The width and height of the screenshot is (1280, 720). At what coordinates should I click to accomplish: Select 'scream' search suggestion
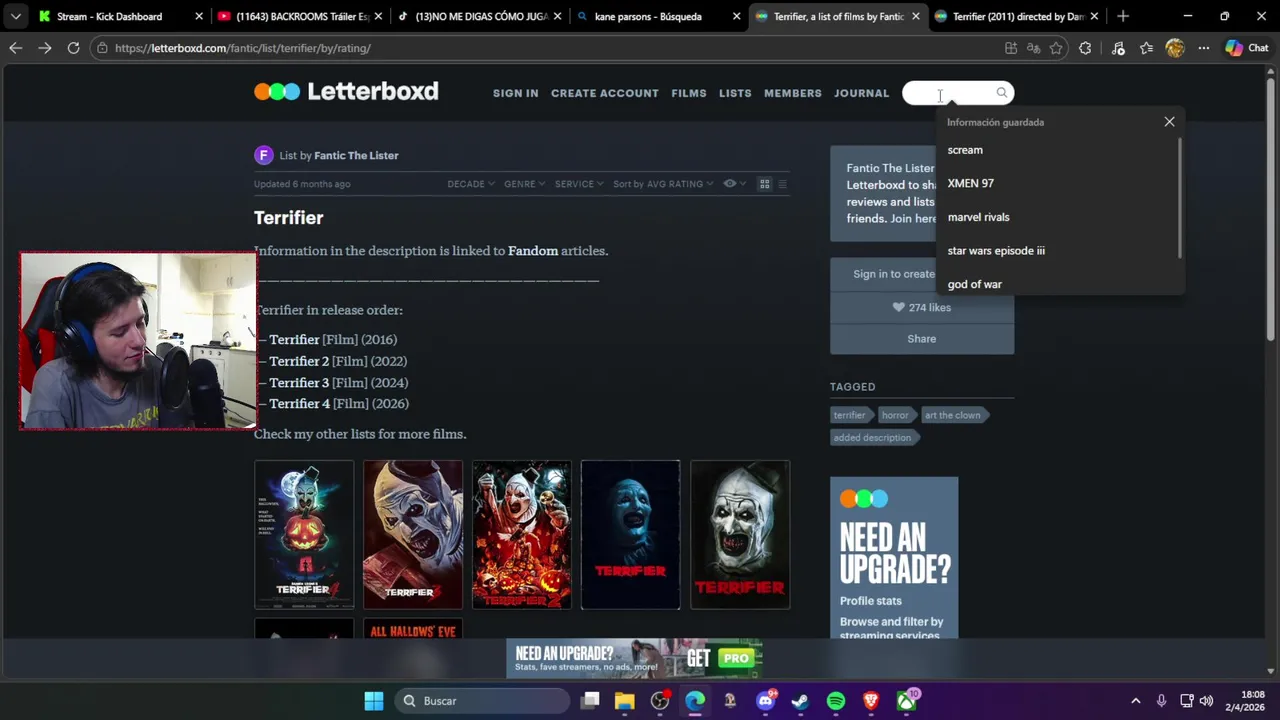point(1058,150)
